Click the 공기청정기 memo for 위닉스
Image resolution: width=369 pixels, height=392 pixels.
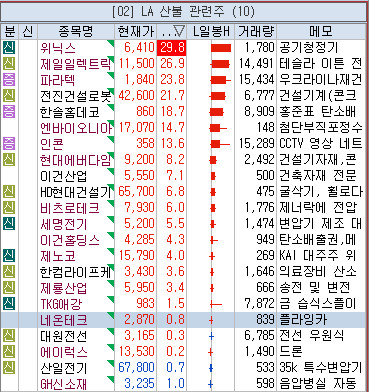309,48
